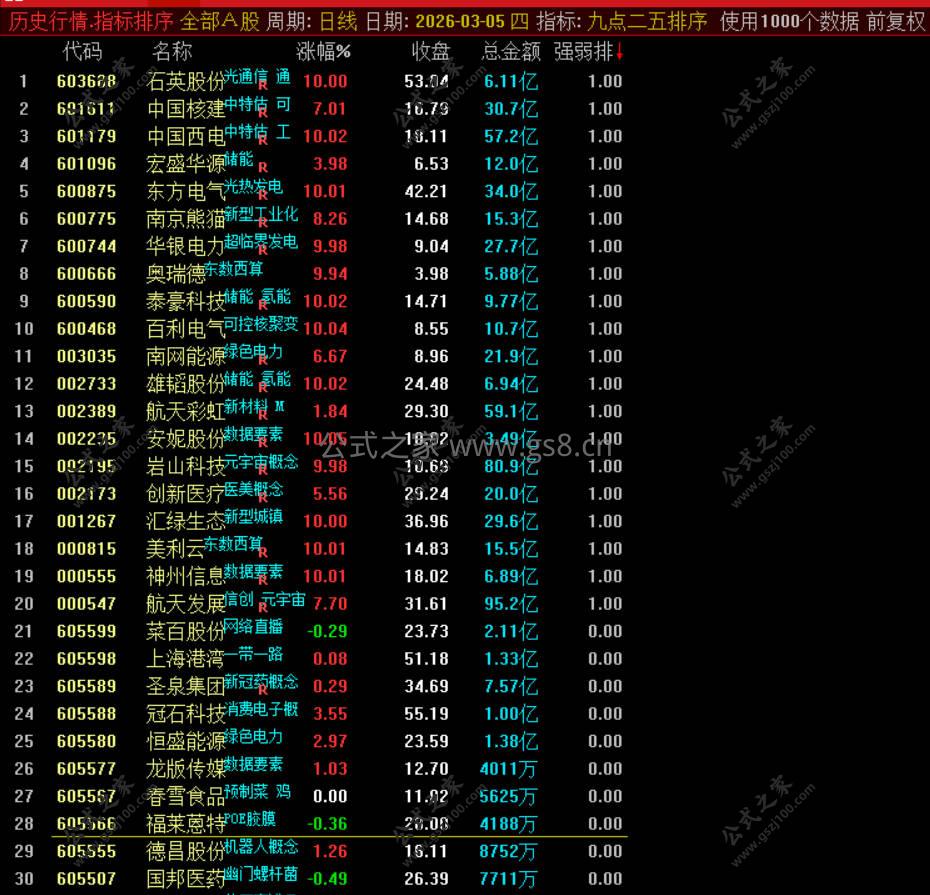Image resolution: width=930 pixels, height=895 pixels.
Task: Sort by the 总金额 column header
Action: coord(511,52)
